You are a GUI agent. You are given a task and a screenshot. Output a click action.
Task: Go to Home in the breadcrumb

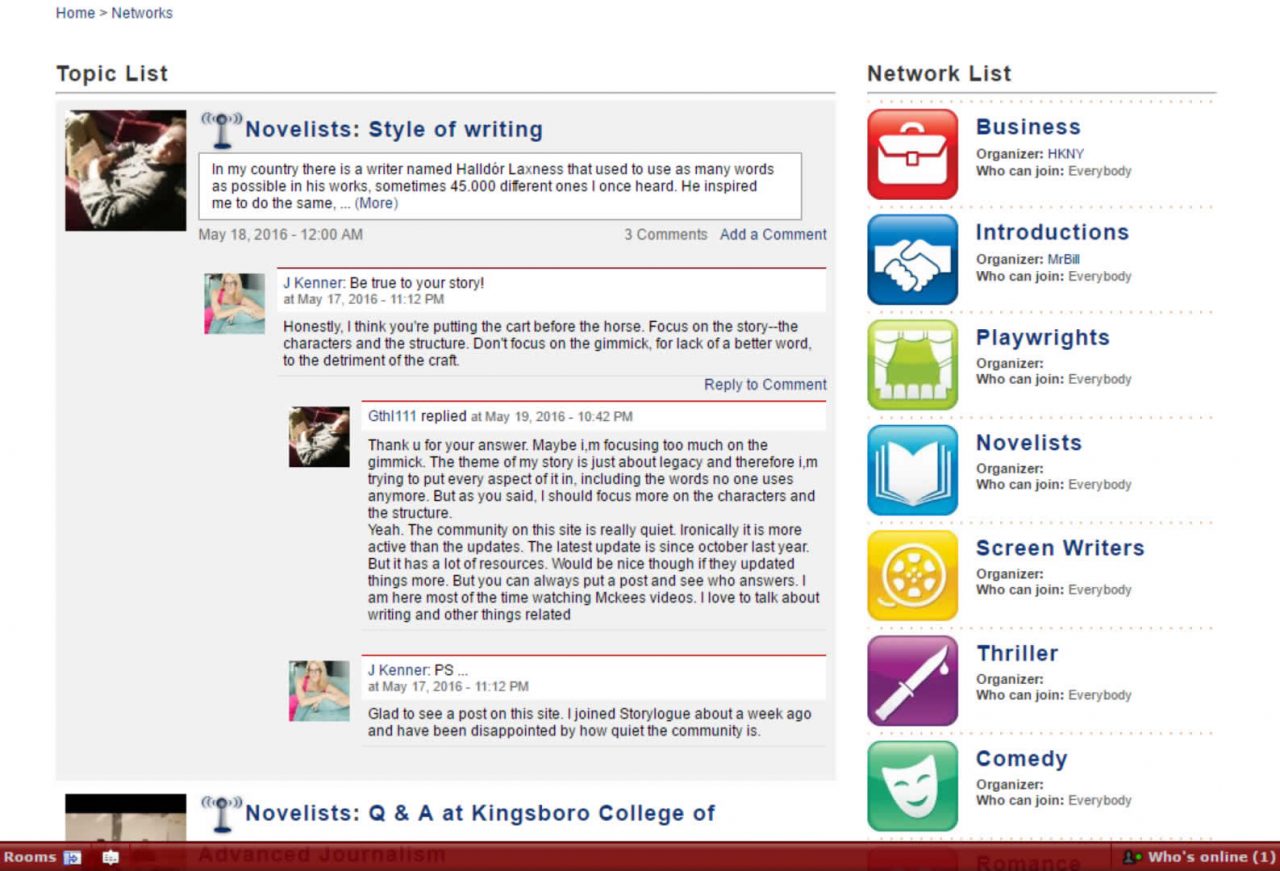[75, 13]
